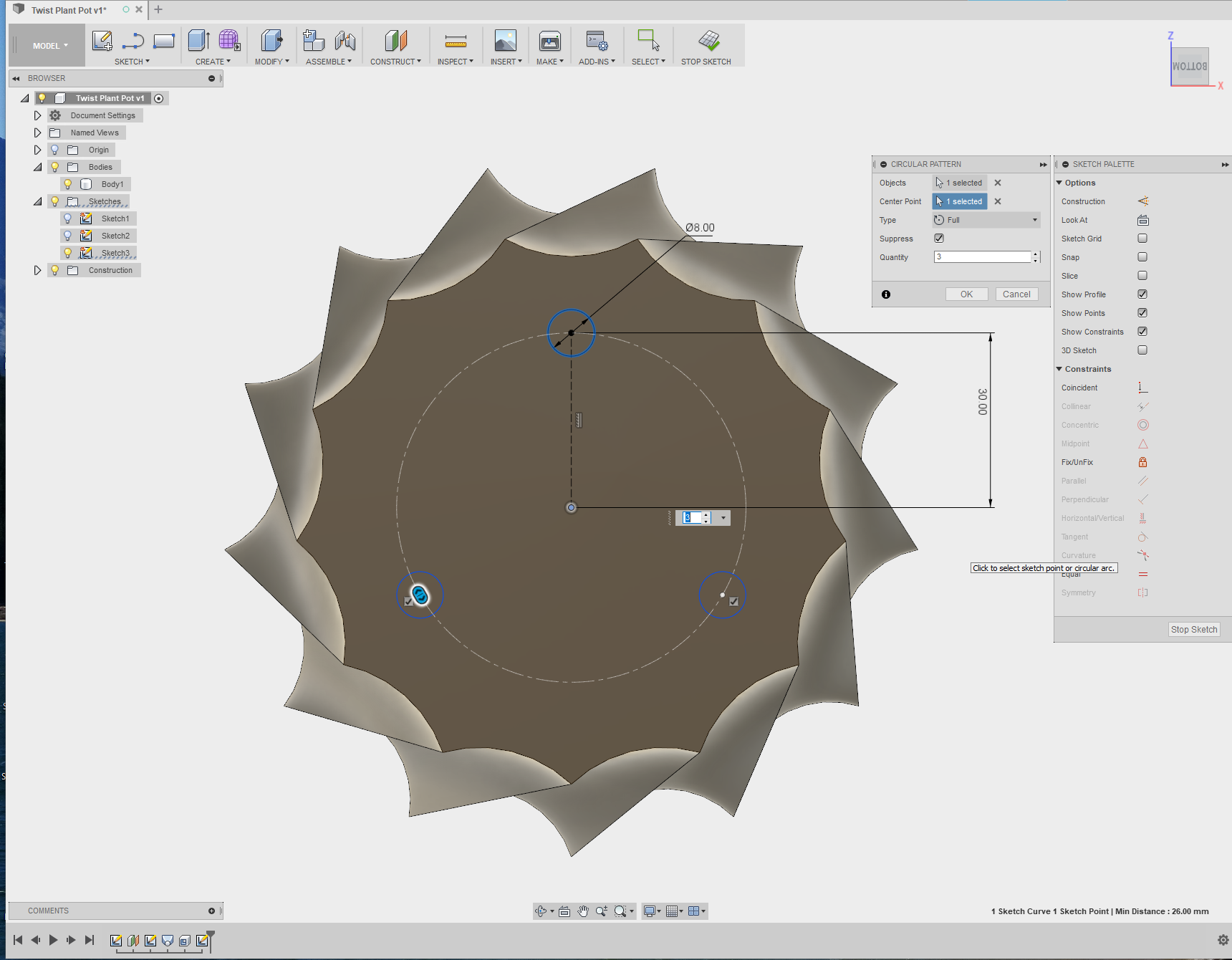This screenshot has width=1232, height=960.
Task: Enable the Snap checkbox
Action: [1142, 257]
